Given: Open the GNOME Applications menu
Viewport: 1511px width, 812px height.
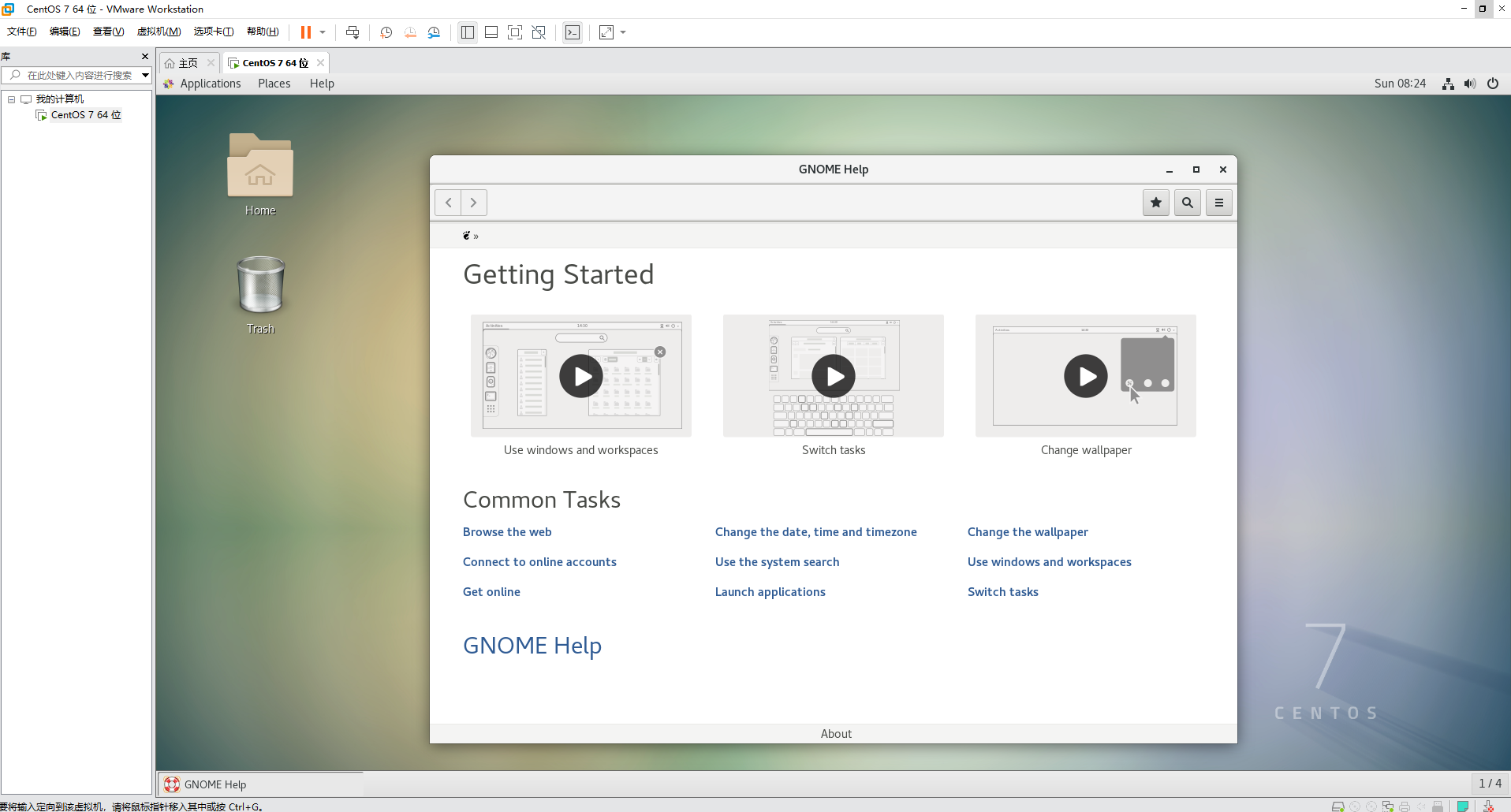Looking at the screenshot, I should (211, 84).
